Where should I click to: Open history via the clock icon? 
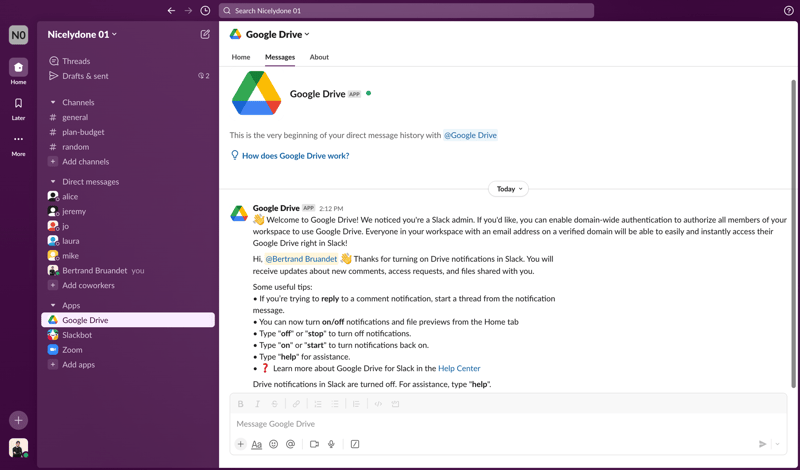click(x=205, y=11)
